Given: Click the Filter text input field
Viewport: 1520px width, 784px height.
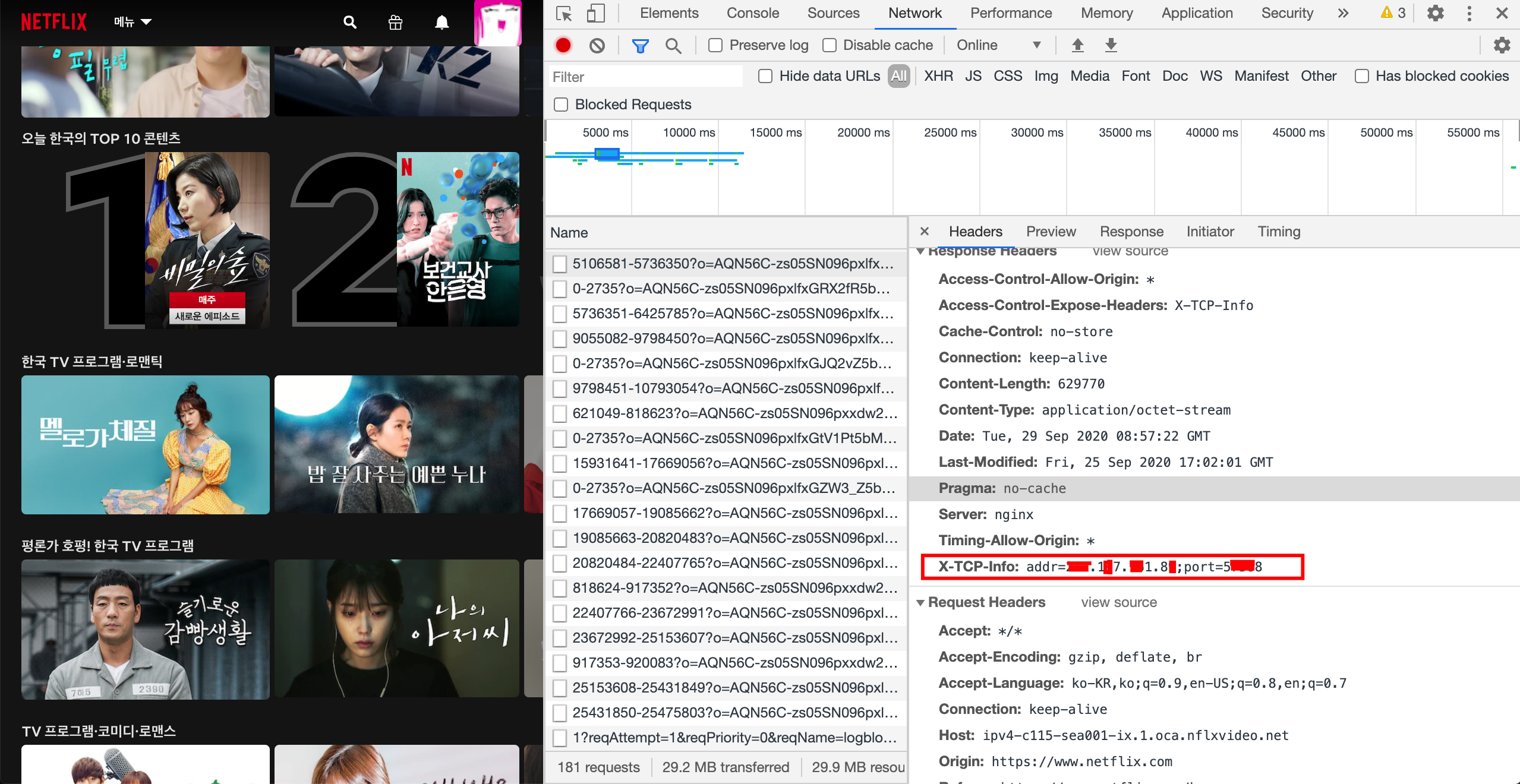Looking at the screenshot, I should point(645,77).
